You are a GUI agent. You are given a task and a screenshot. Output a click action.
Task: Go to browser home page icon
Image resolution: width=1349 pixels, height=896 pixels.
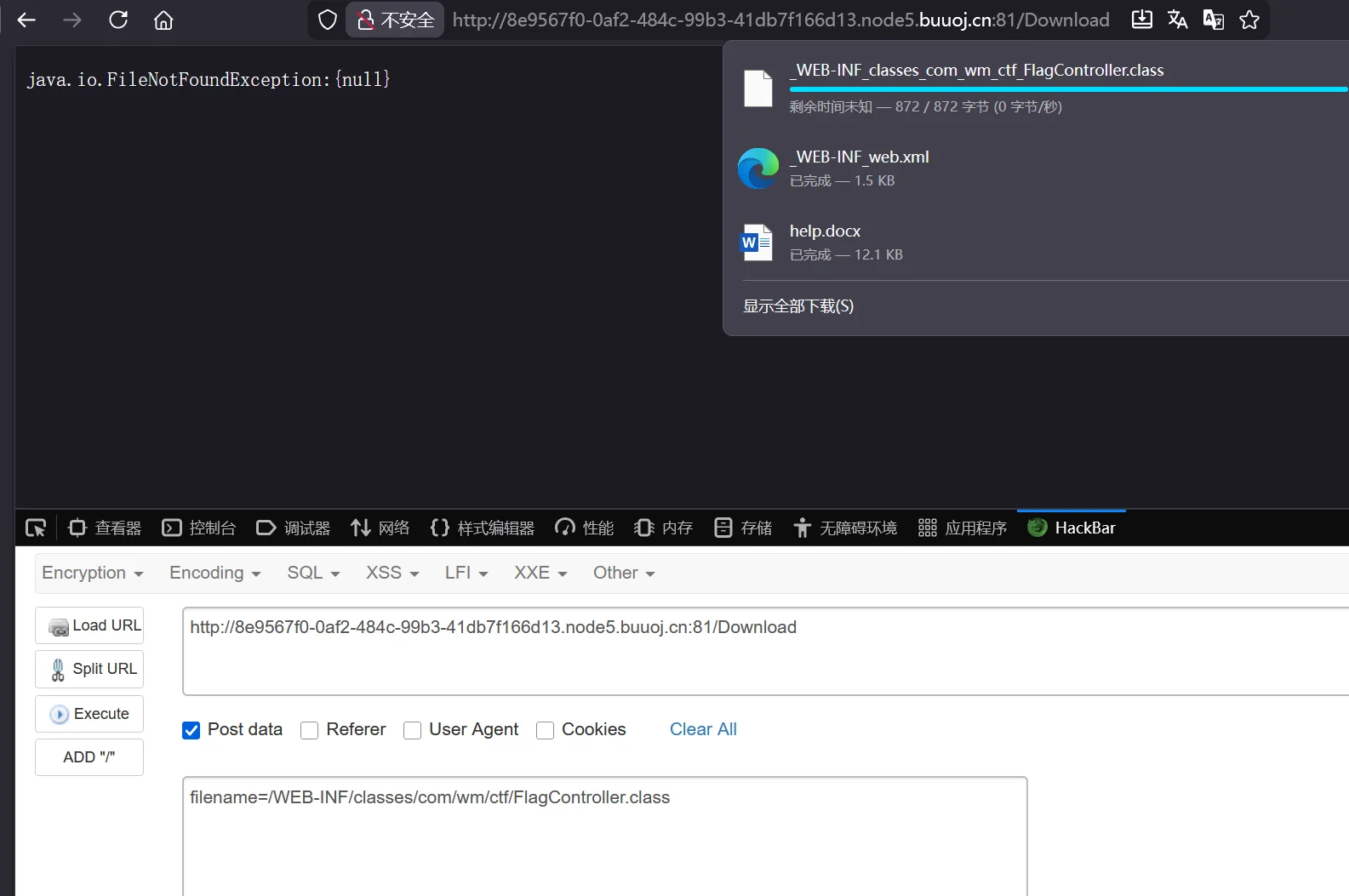click(x=163, y=20)
